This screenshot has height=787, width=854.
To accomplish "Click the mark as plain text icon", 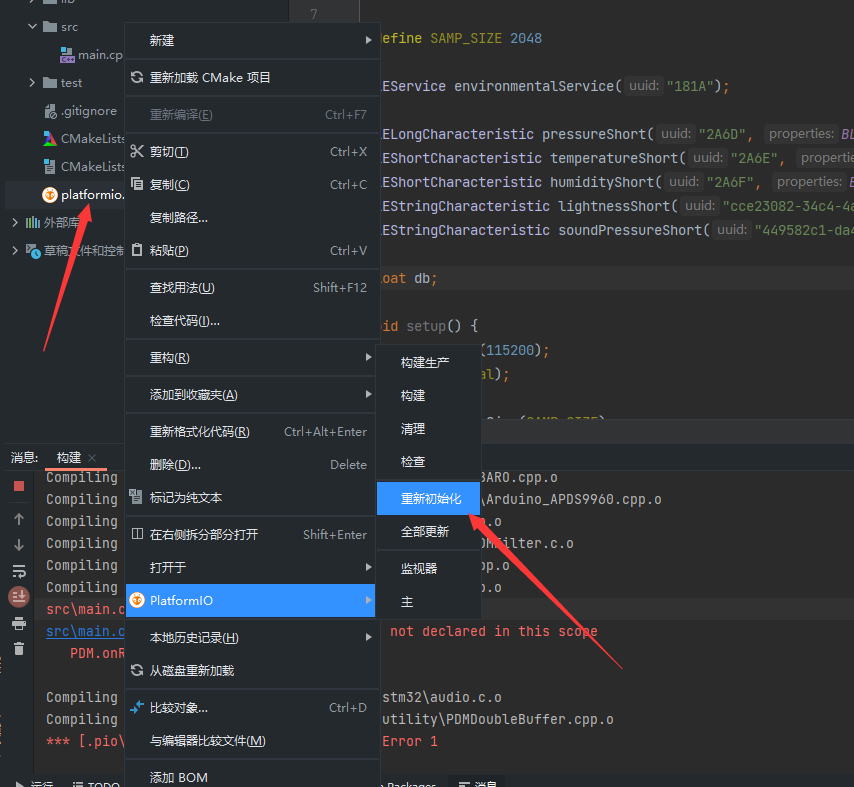I will pyautogui.click(x=136, y=497).
